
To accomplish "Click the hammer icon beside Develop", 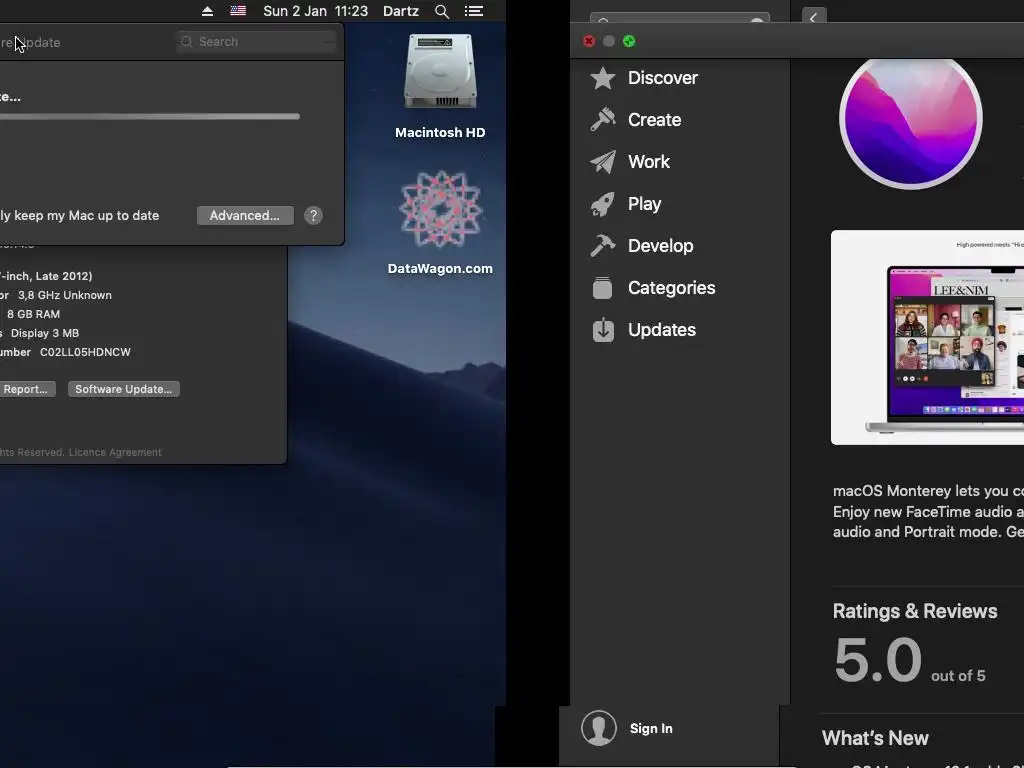I will tap(602, 246).
